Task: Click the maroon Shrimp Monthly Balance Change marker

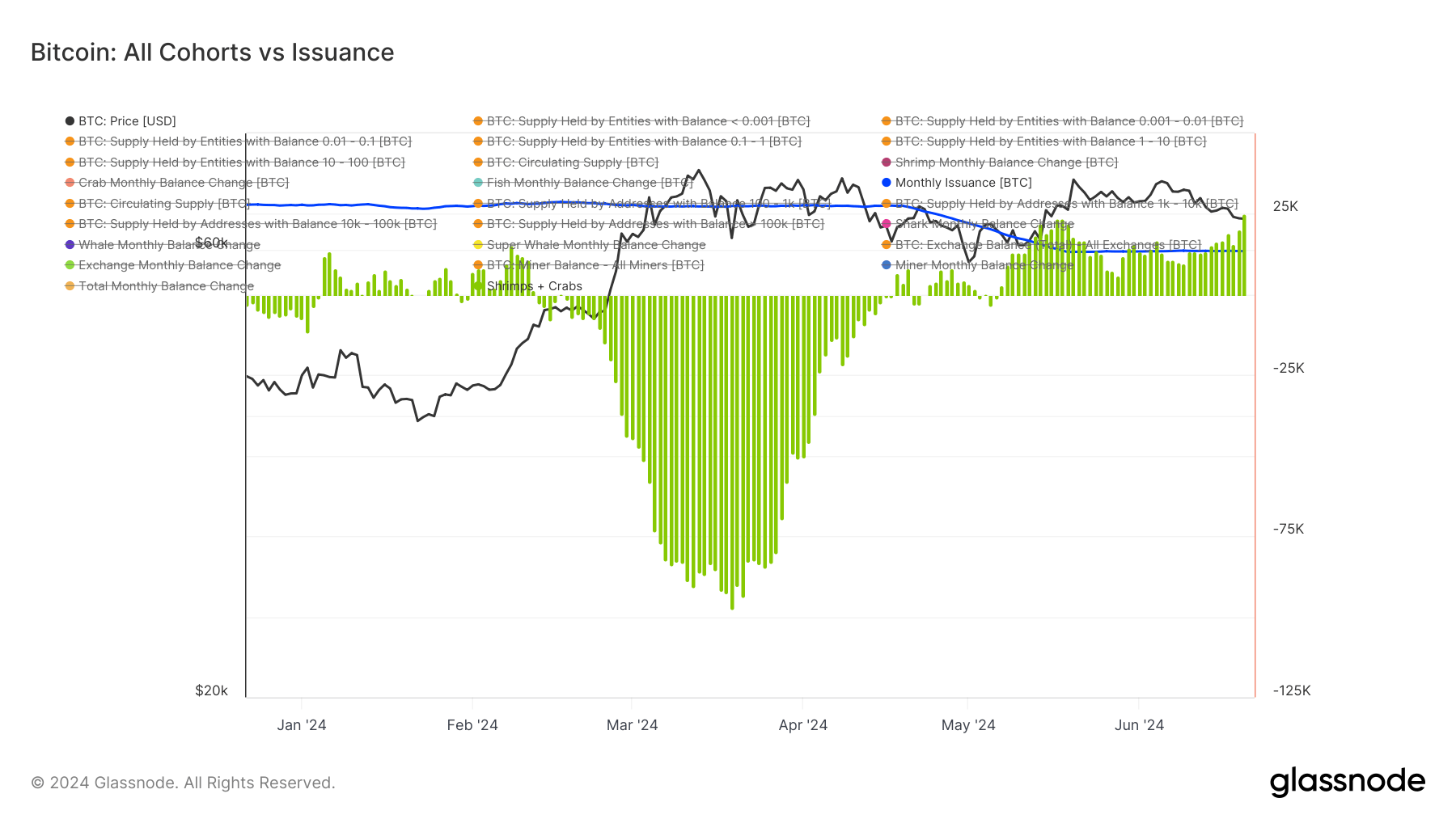Action: [887, 163]
